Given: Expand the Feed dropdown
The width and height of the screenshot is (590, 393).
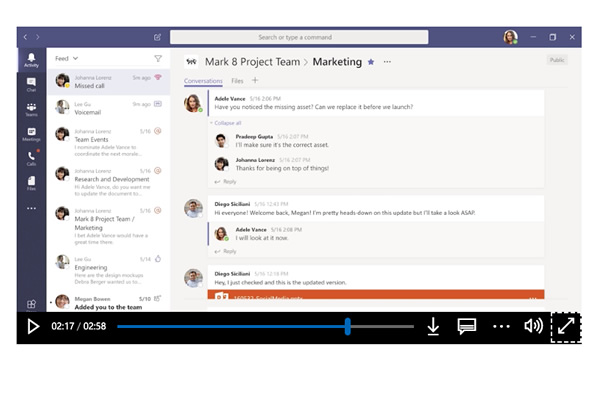Looking at the screenshot, I should (67, 58).
